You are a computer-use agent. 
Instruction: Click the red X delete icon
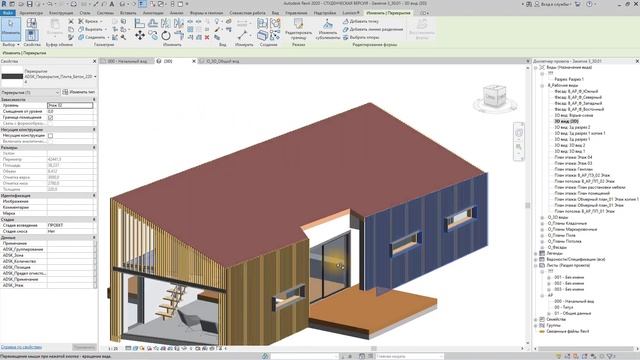[207, 37]
